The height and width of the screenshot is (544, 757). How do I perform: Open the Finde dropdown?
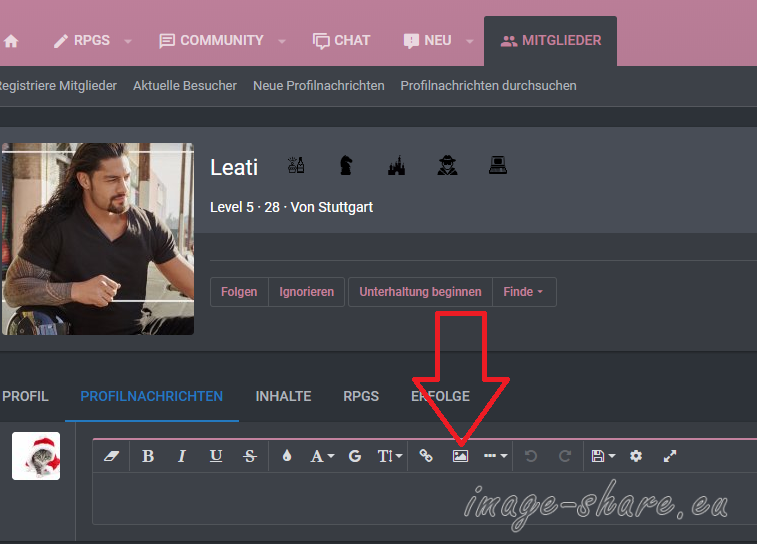[524, 292]
